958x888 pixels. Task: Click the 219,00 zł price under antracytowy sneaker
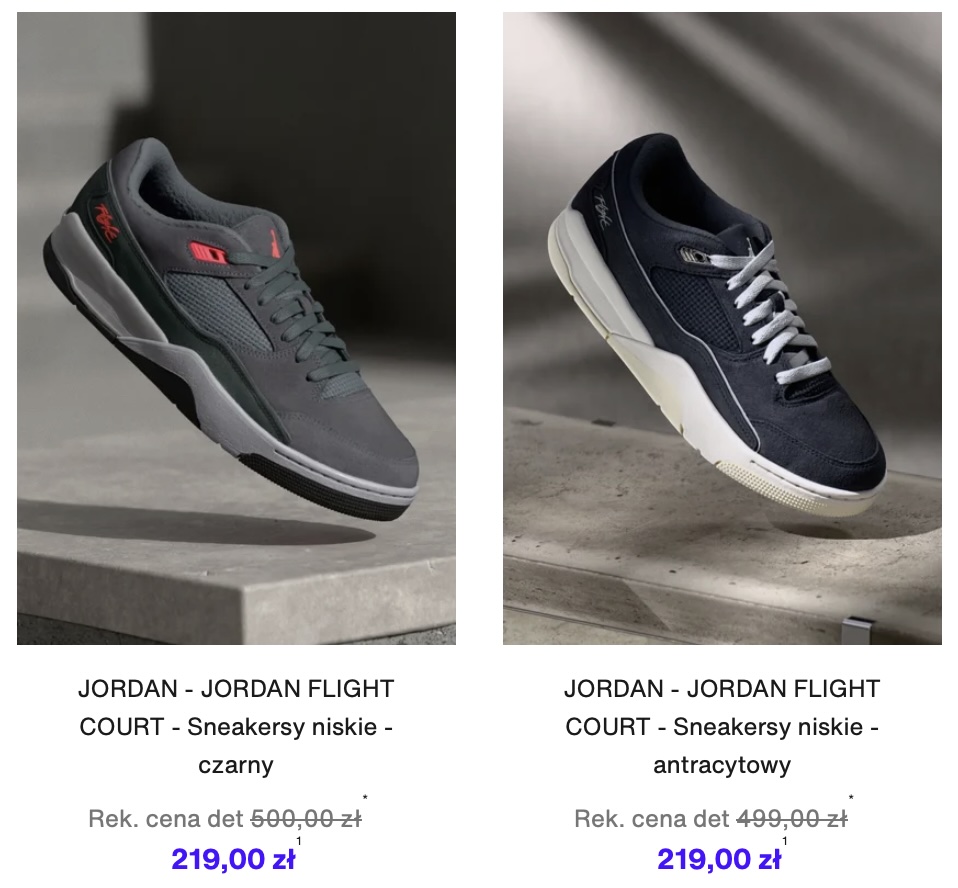tap(719, 859)
